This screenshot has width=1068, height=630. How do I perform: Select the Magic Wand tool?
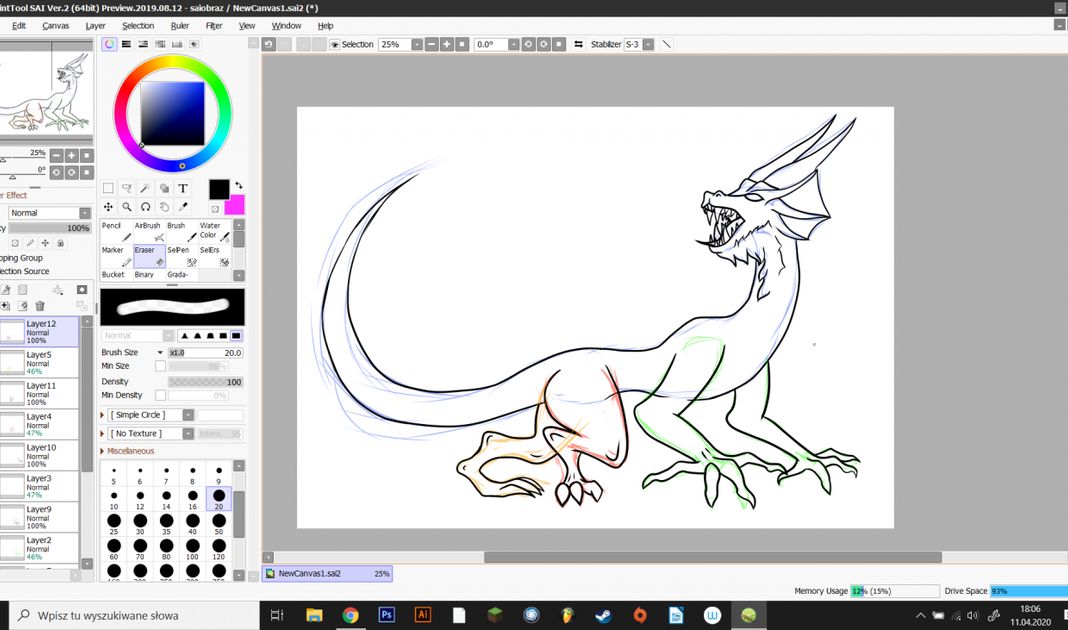click(146, 188)
